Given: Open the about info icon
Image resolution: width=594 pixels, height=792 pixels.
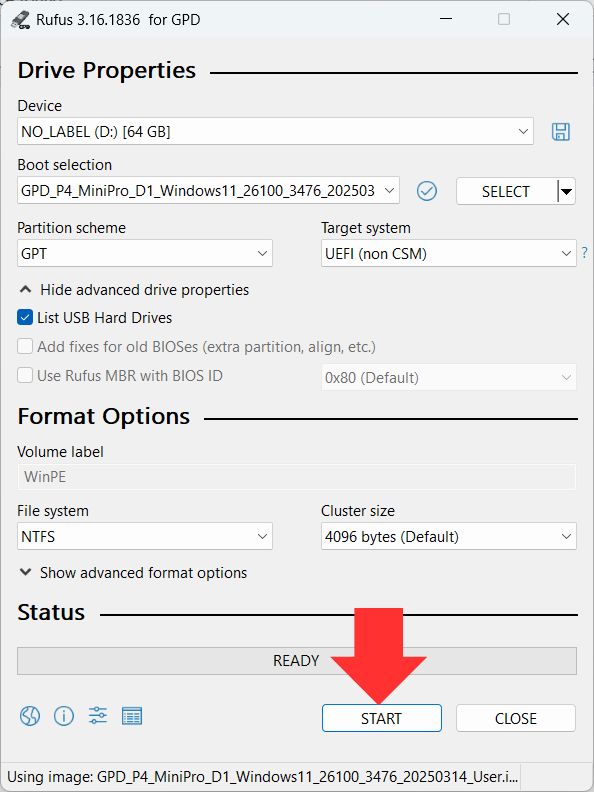Looking at the screenshot, I should [x=64, y=716].
